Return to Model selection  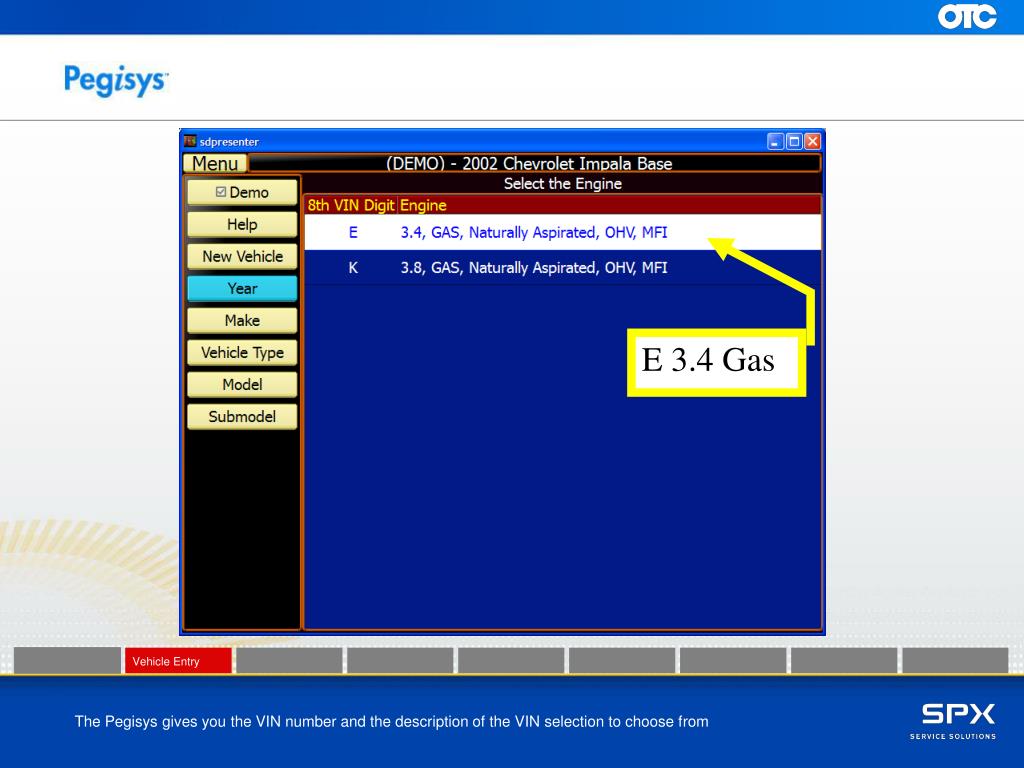pyautogui.click(x=242, y=385)
